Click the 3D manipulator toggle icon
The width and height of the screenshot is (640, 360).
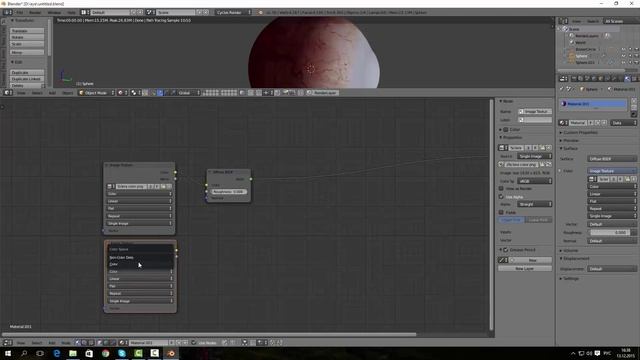(153, 93)
